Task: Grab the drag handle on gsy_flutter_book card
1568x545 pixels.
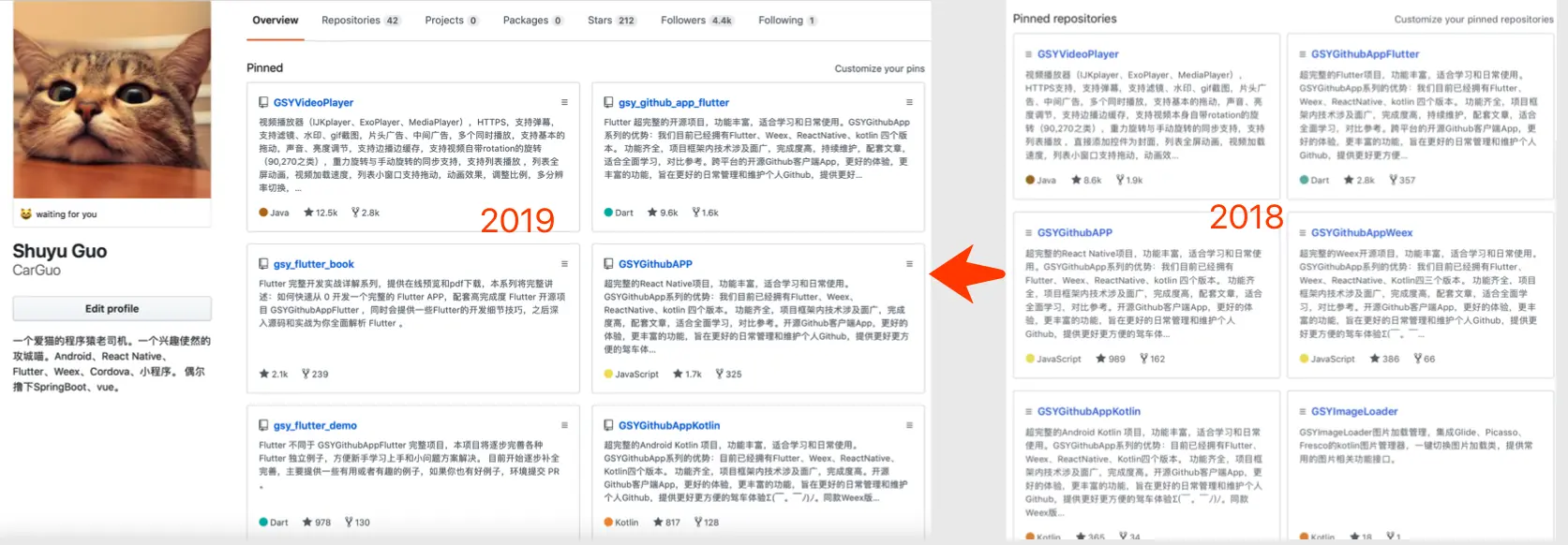Action: tap(564, 264)
